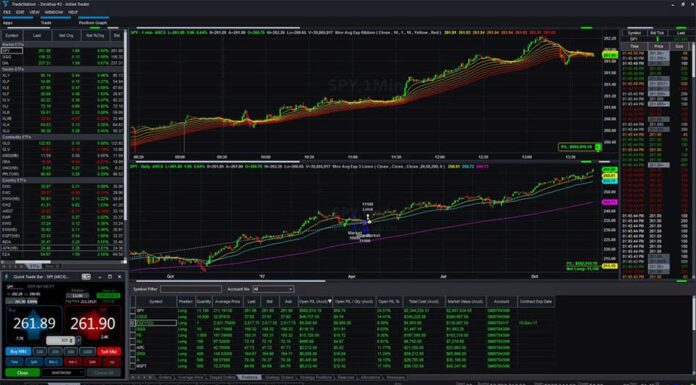Select the DIA row in the watchlist

[x=62, y=63]
